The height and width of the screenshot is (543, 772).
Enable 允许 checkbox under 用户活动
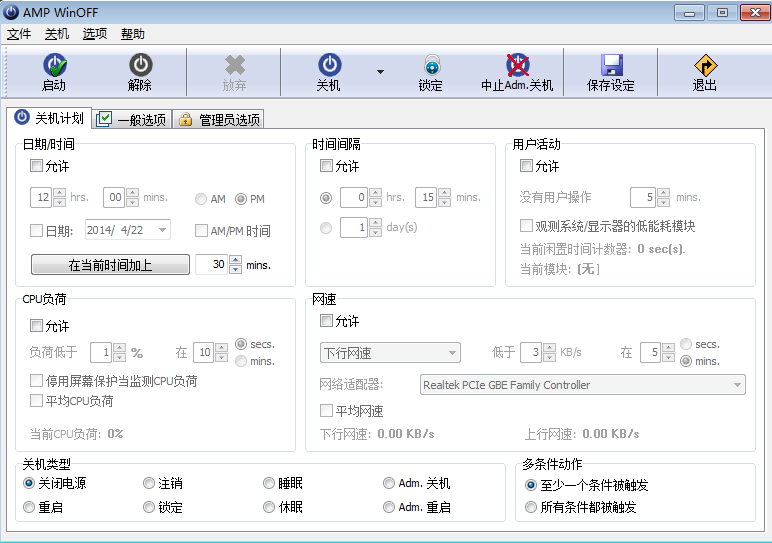click(527, 166)
